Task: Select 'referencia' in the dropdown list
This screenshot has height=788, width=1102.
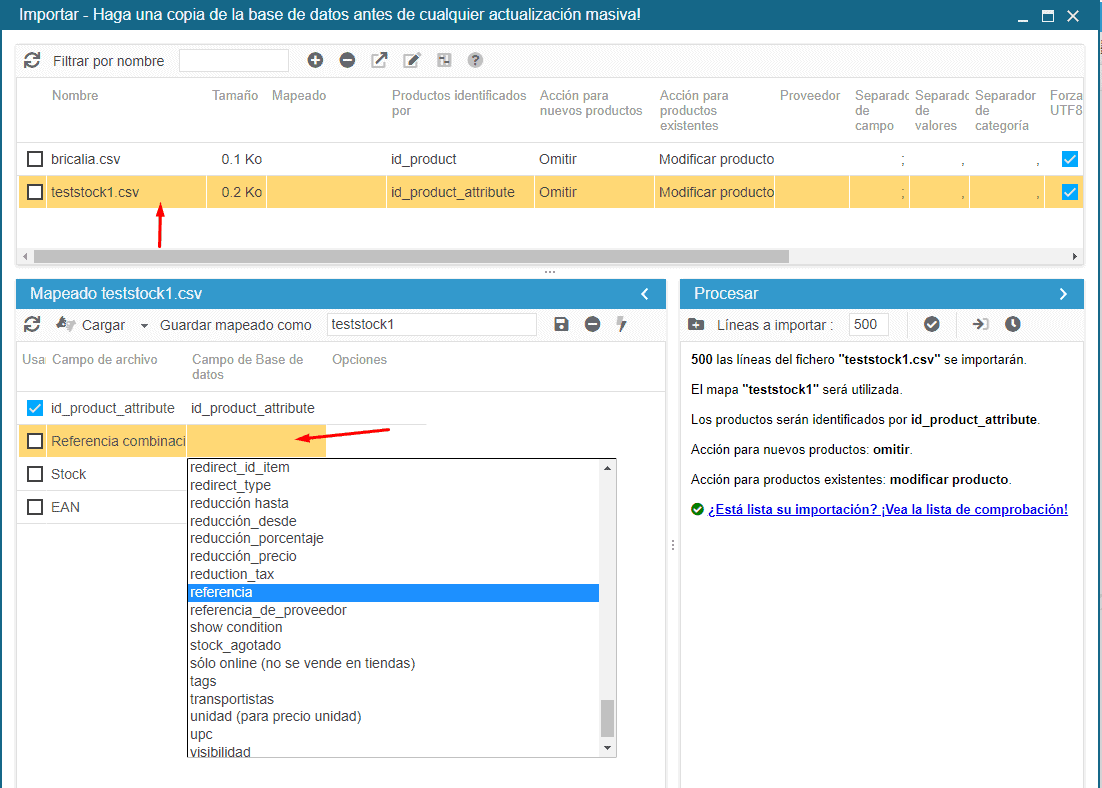Action: [393, 593]
